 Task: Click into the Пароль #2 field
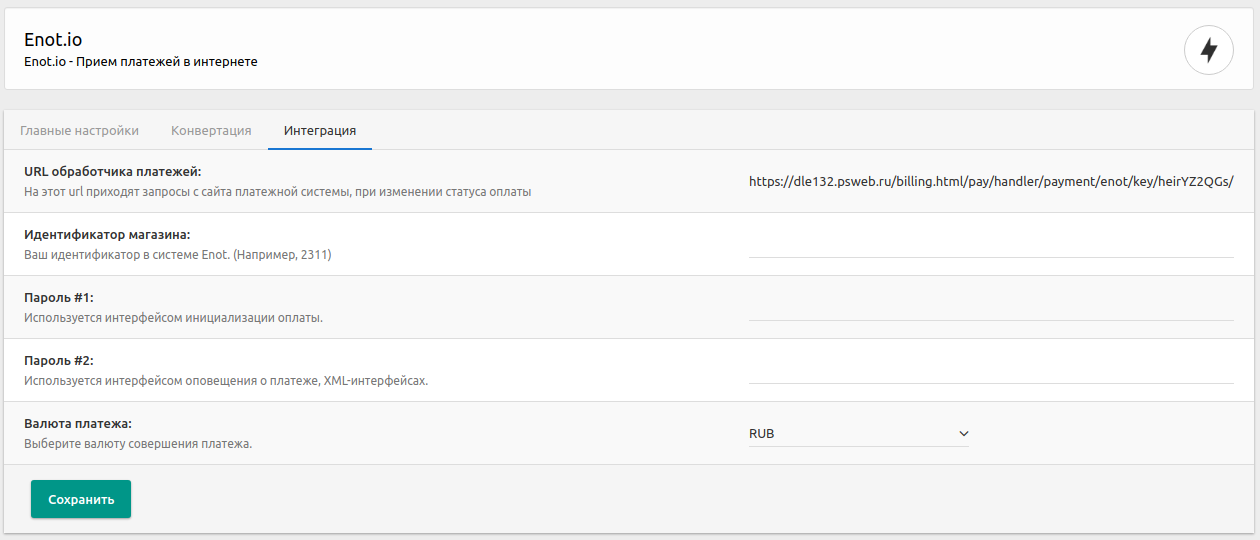(991, 370)
